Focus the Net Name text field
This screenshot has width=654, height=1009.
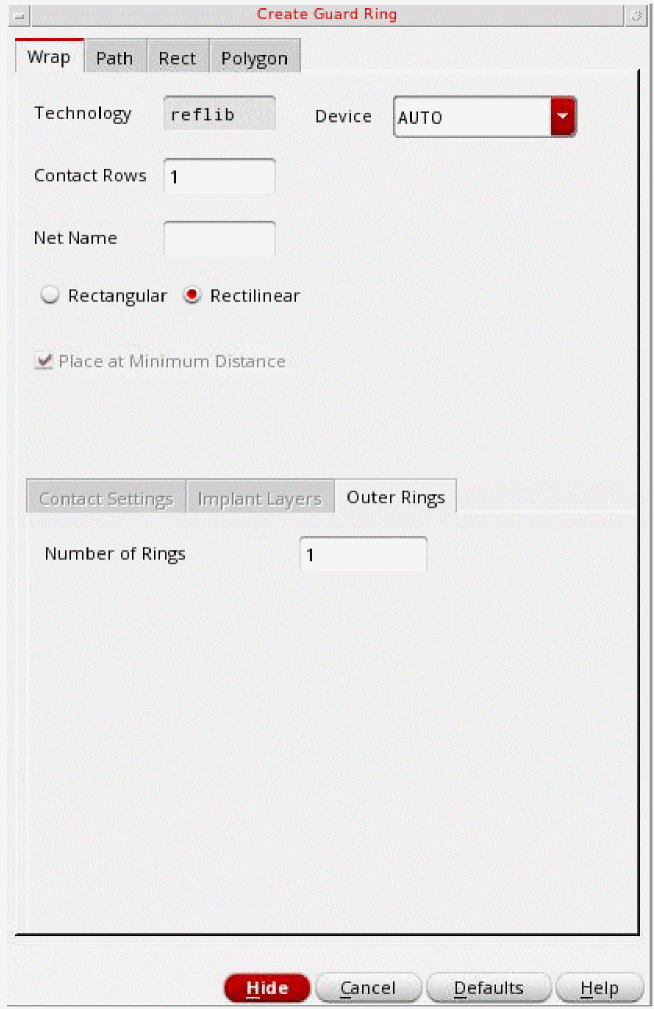pyautogui.click(x=219, y=239)
